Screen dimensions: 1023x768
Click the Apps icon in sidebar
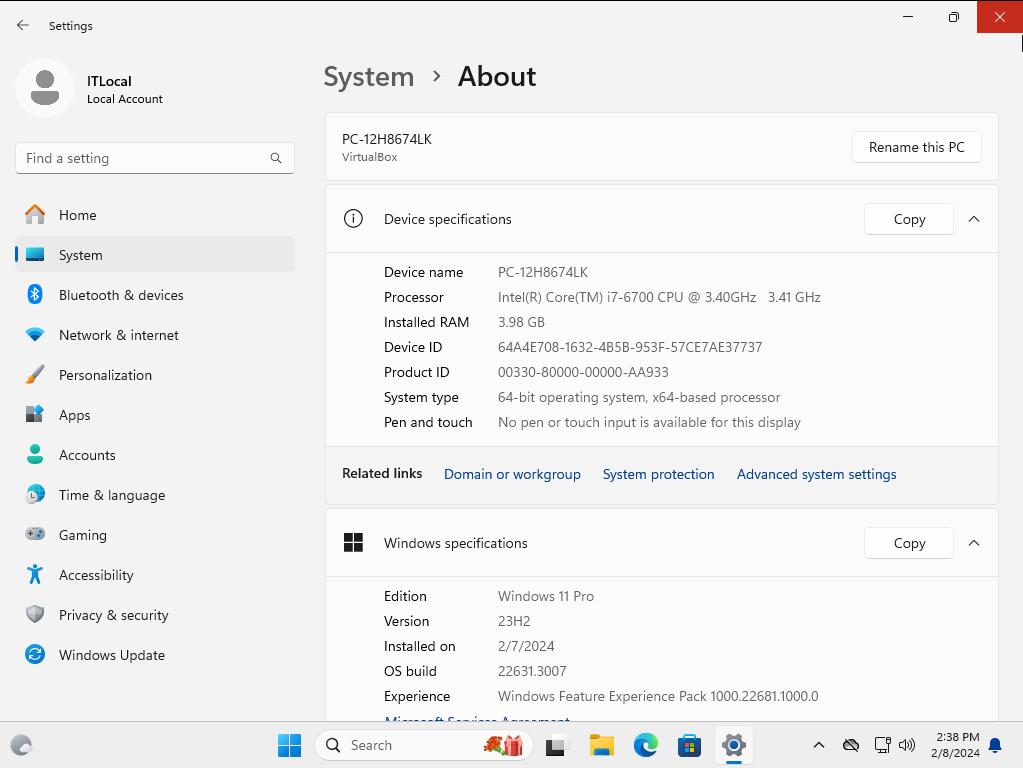click(35, 414)
